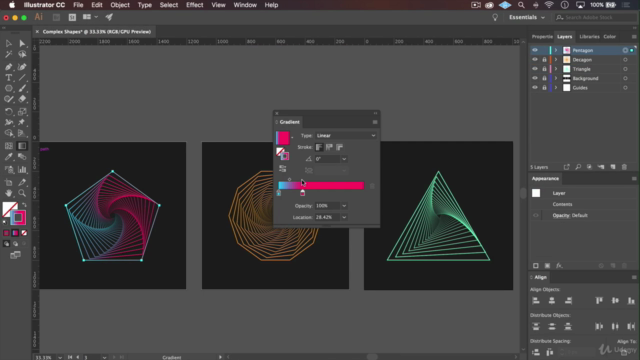This screenshot has height=360, width=640.
Task: Open the Effect menu
Action: point(194,5)
